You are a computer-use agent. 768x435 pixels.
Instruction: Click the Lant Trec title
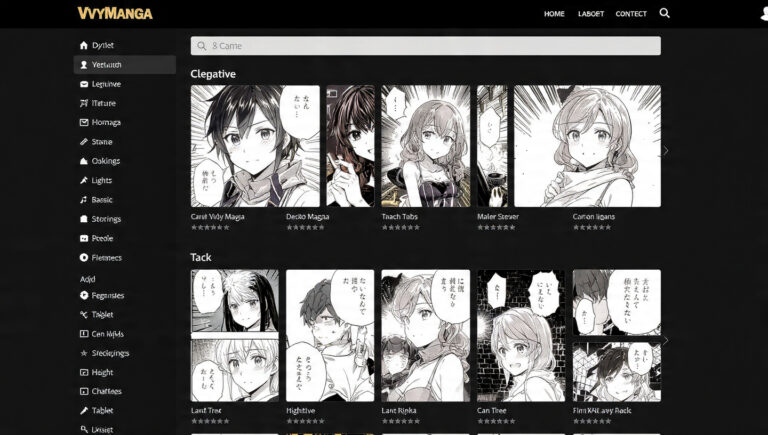click(x=206, y=411)
